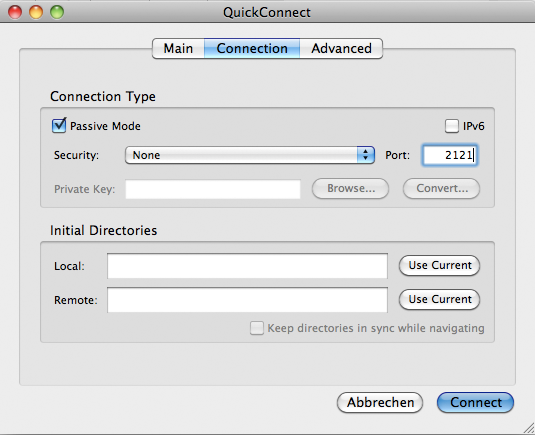Toggle Keep directories in sync while navigating
This screenshot has height=435, width=535.
257,328
